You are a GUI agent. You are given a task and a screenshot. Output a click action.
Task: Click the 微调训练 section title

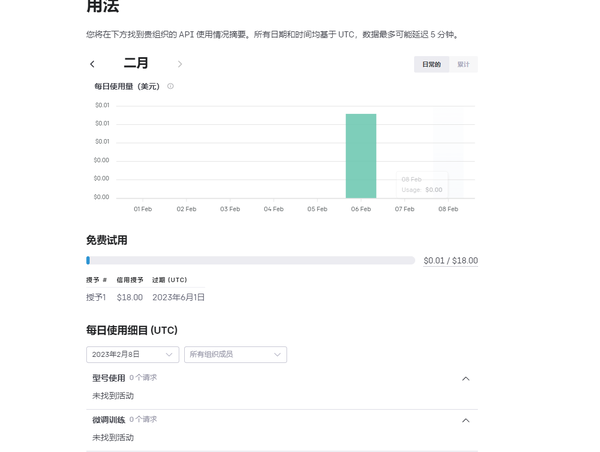[108, 420]
